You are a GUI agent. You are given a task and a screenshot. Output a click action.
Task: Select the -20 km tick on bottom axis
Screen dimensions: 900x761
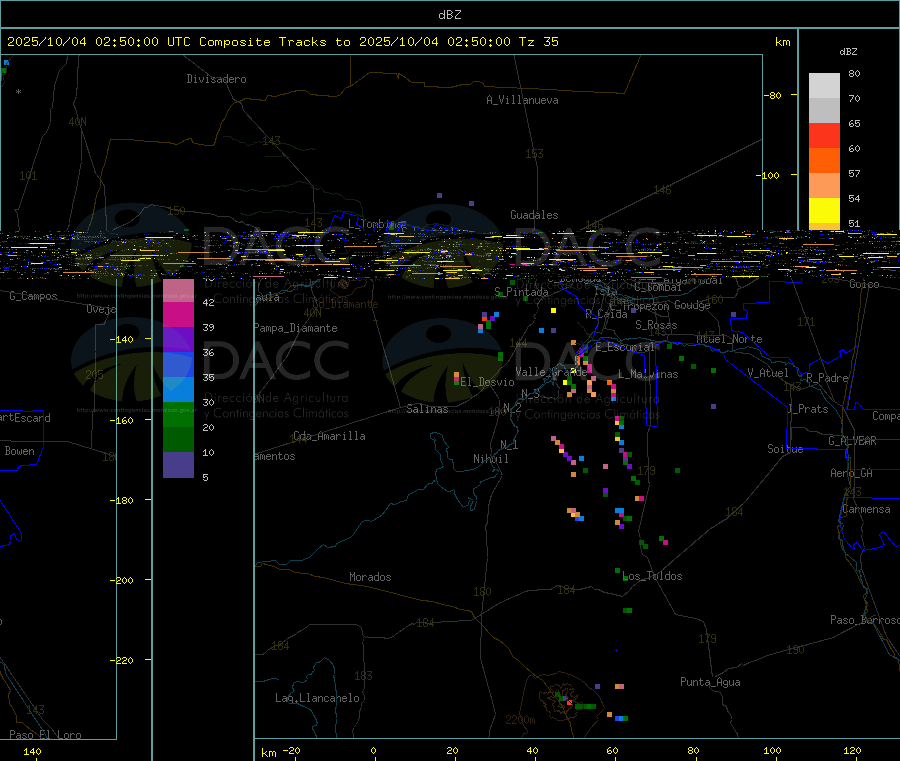[x=292, y=751]
